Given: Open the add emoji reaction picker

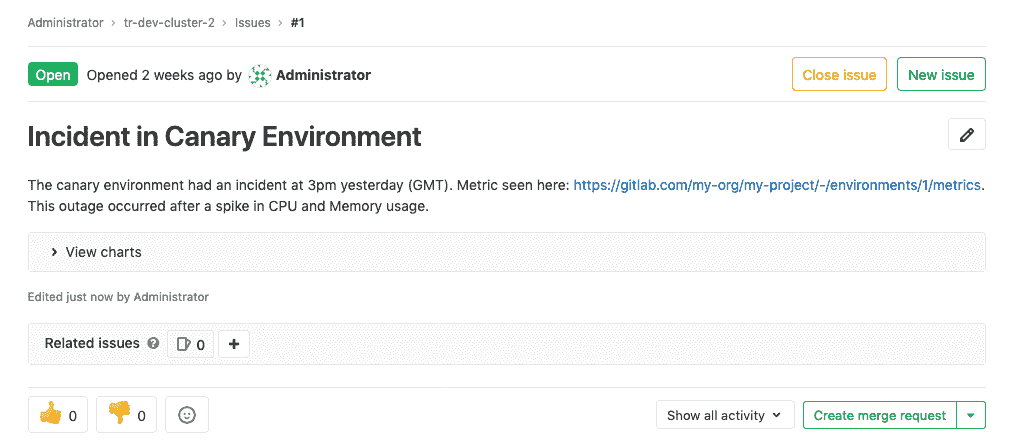Looking at the screenshot, I should point(187,415).
